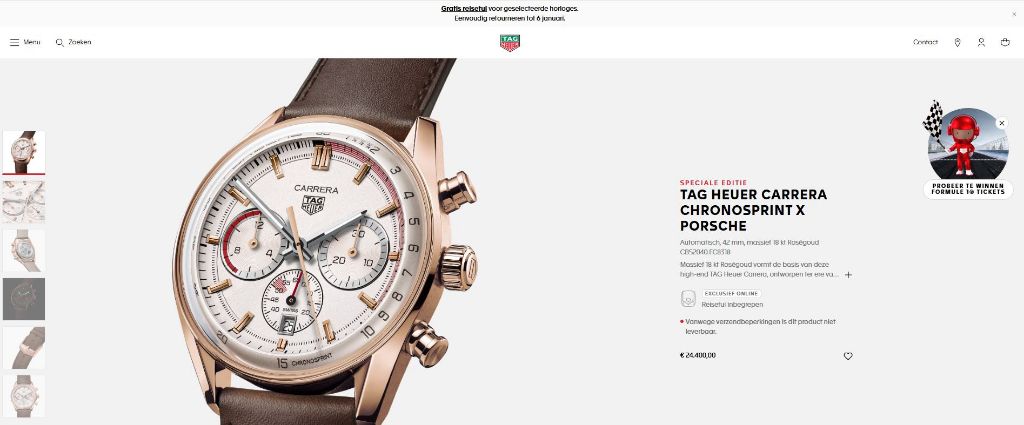Screen dimensions: 1024x425
Task: Select the last full watch thumbnail
Action: 24,396
